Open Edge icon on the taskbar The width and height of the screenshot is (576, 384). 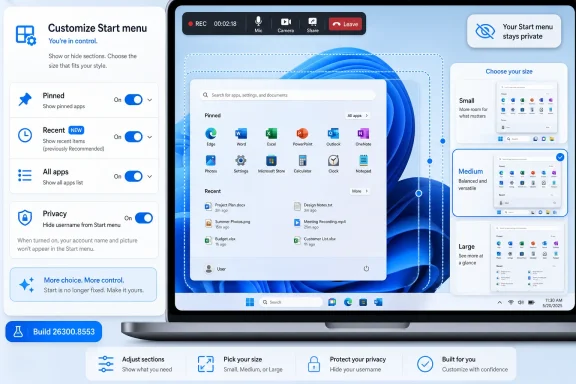pos(348,302)
